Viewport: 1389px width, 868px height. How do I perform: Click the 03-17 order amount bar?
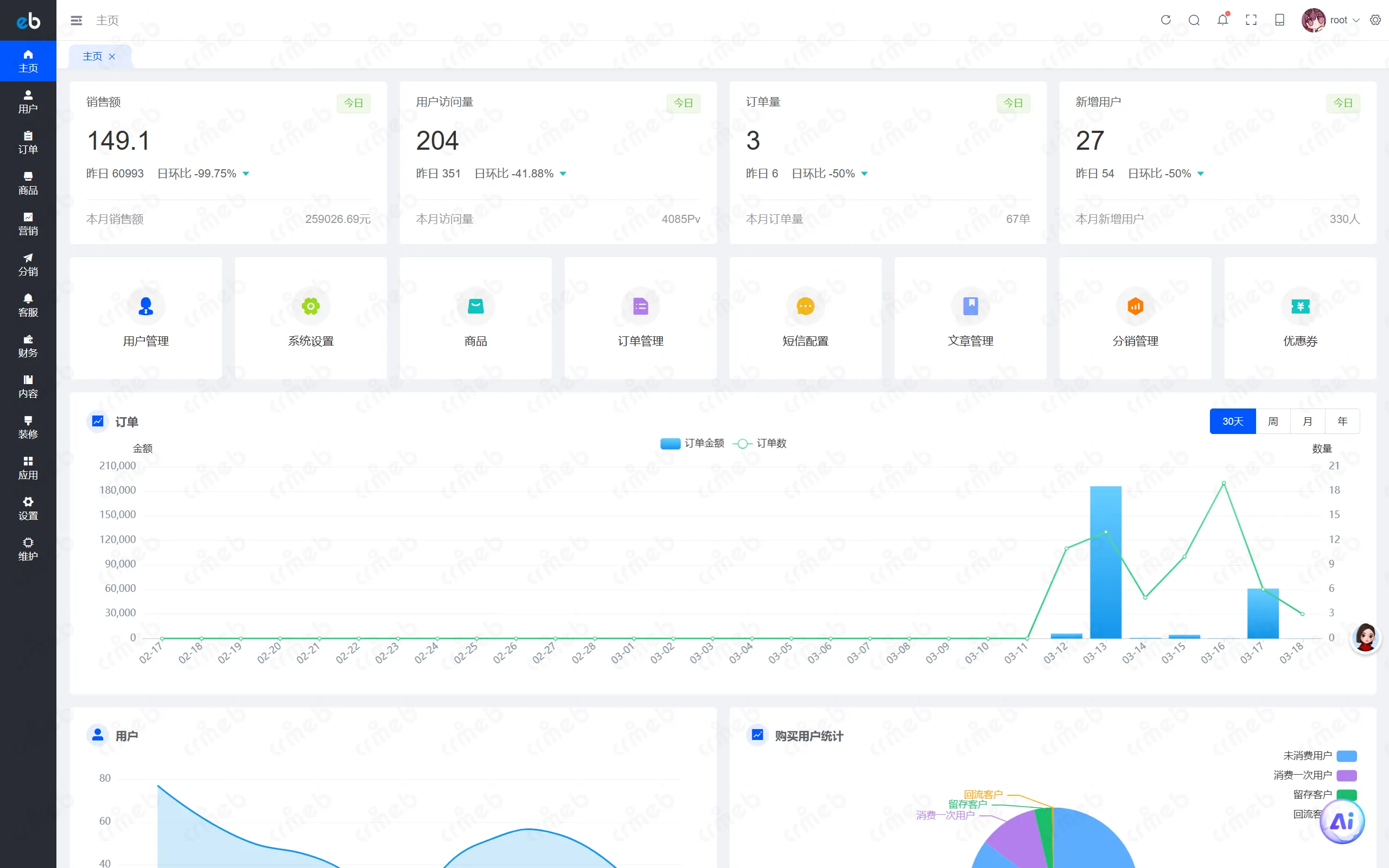click(x=1263, y=613)
